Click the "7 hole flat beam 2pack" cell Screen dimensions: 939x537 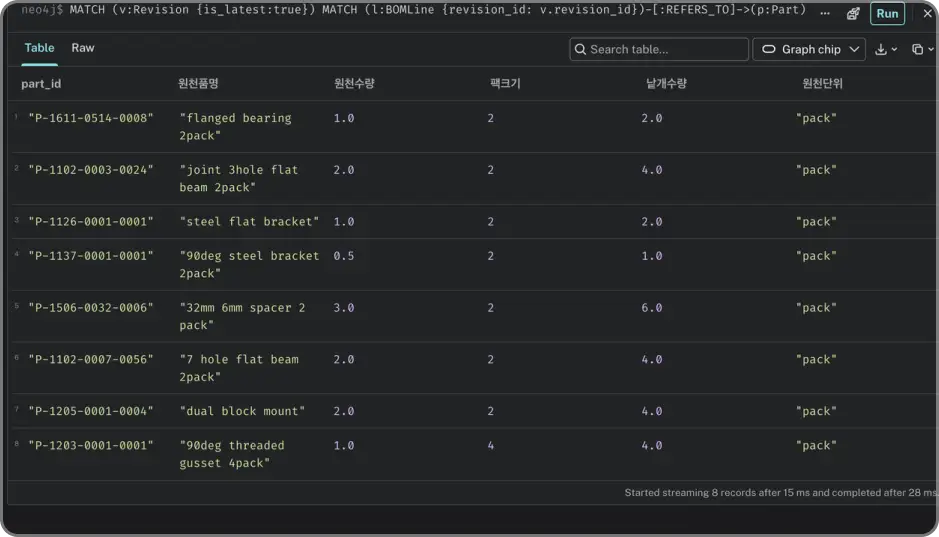tap(239, 368)
